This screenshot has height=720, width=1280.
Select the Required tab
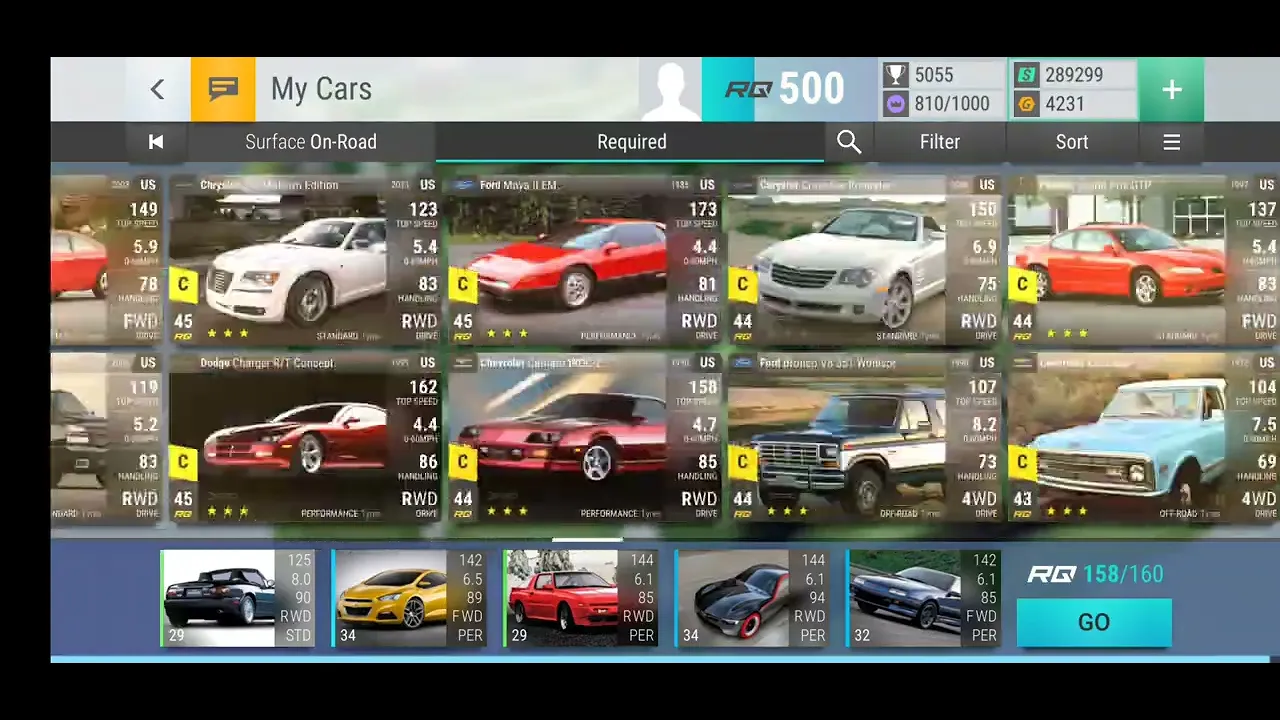pyautogui.click(x=631, y=142)
